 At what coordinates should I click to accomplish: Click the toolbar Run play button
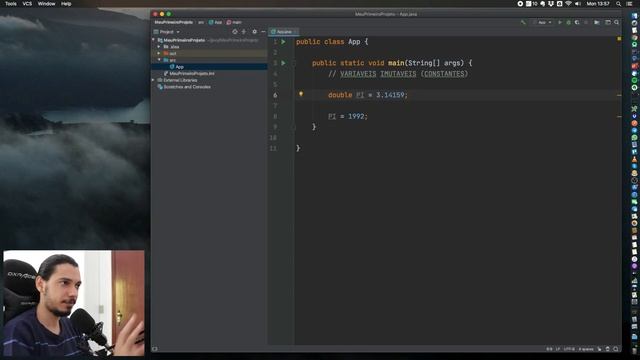[x=560, y=22]
